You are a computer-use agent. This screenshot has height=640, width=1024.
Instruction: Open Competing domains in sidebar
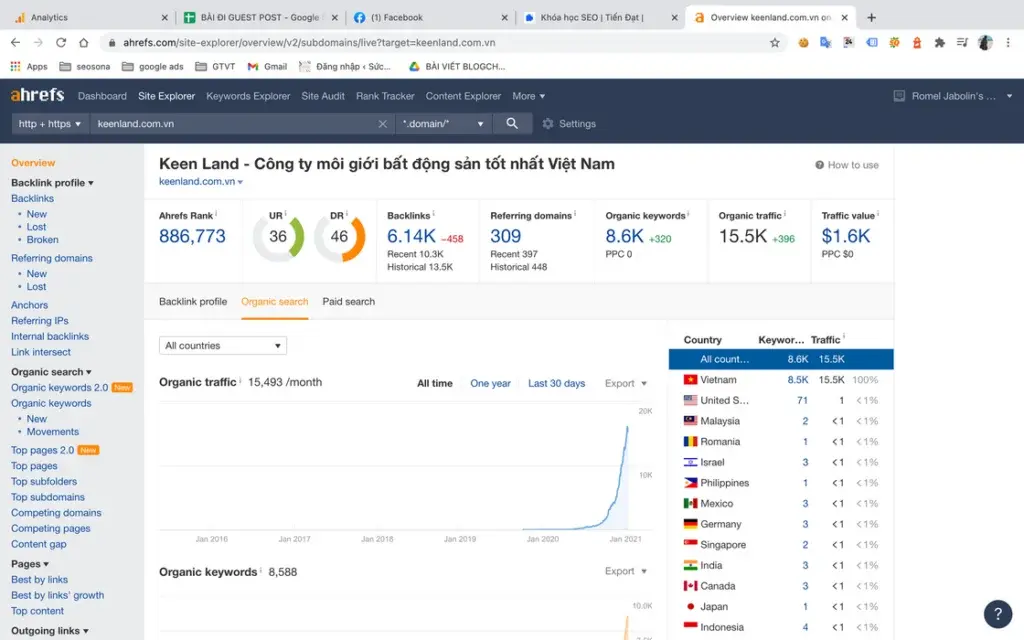[56, 513]
